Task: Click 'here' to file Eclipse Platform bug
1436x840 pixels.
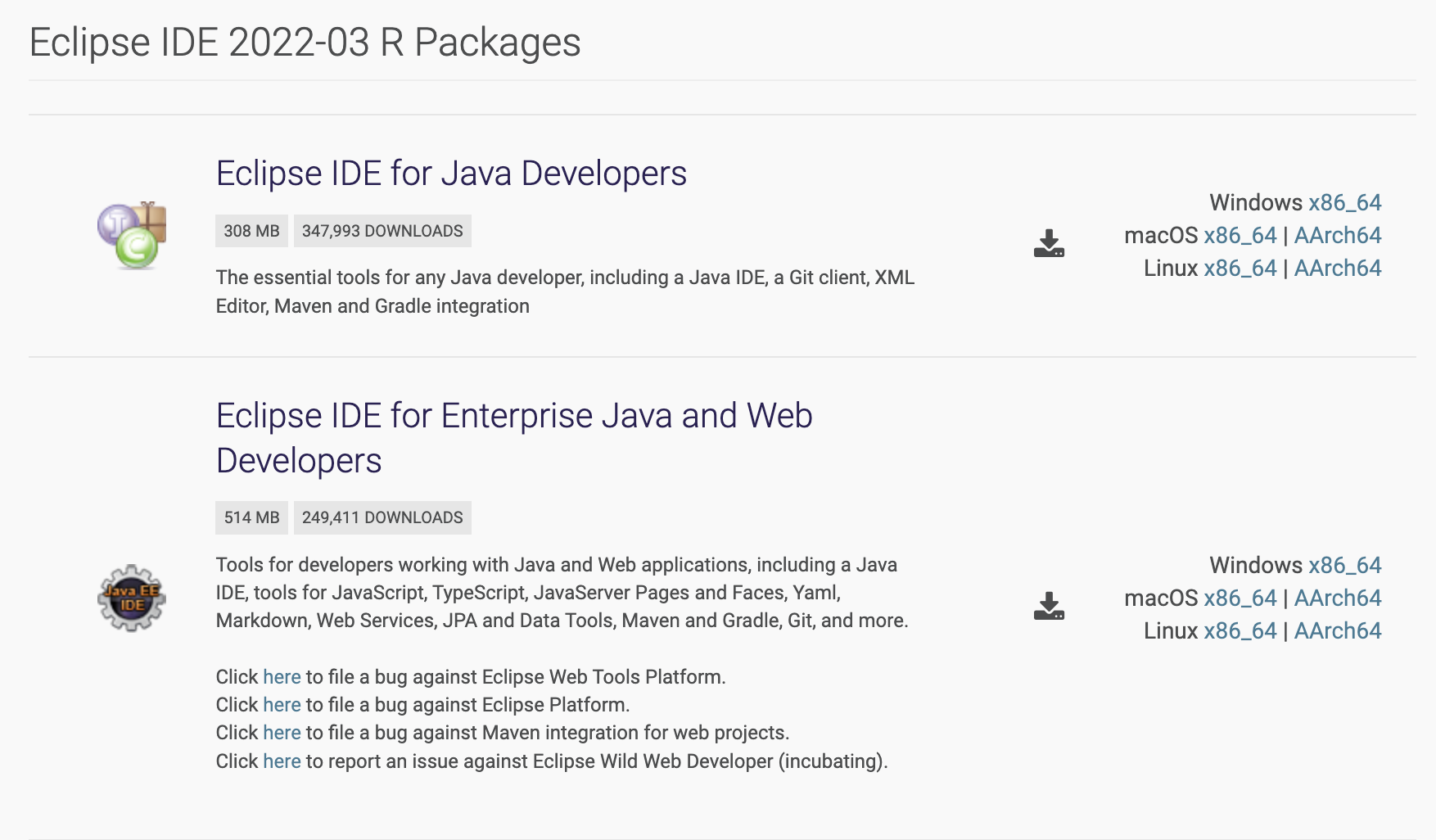Action: [x=282, y=705]
